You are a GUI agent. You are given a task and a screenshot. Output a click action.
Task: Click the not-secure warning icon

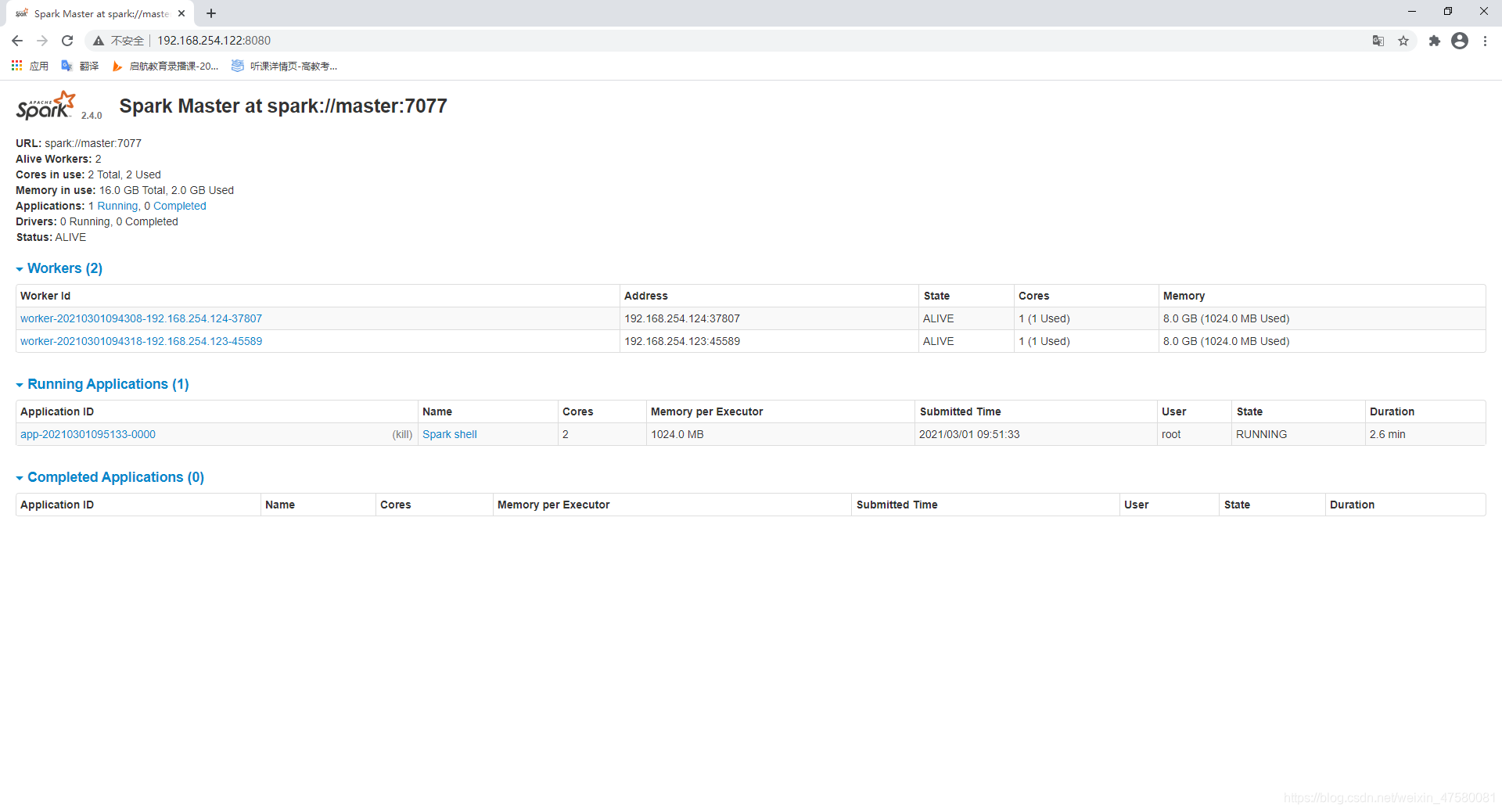[99, 41]
